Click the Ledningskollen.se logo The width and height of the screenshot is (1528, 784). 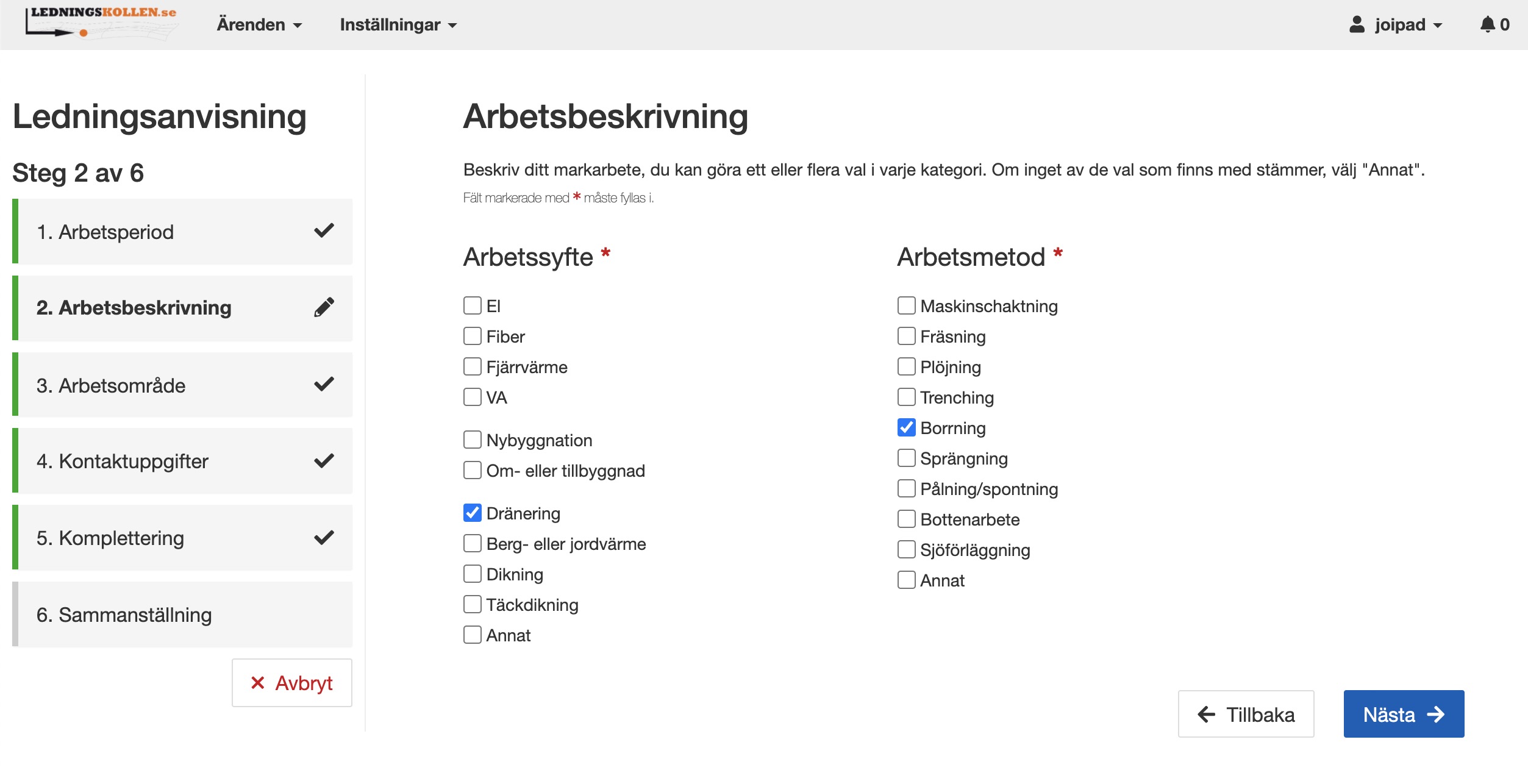(101, 23)
